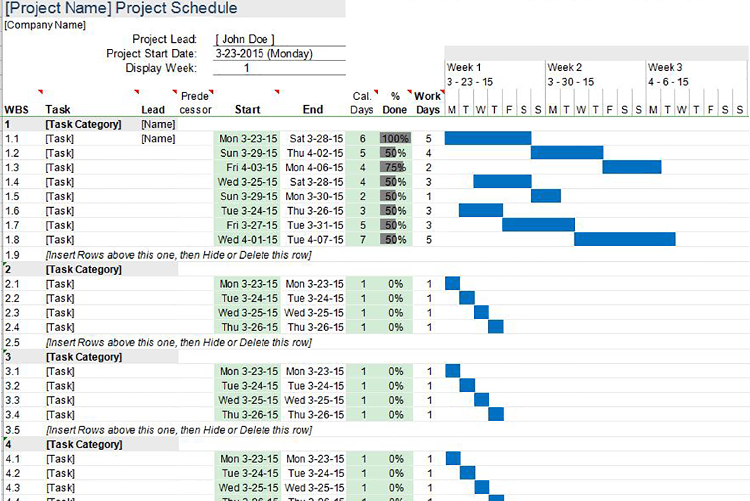Click the Work Days column header
This screenshot has height=501, width=750.
tap(428, 103)
